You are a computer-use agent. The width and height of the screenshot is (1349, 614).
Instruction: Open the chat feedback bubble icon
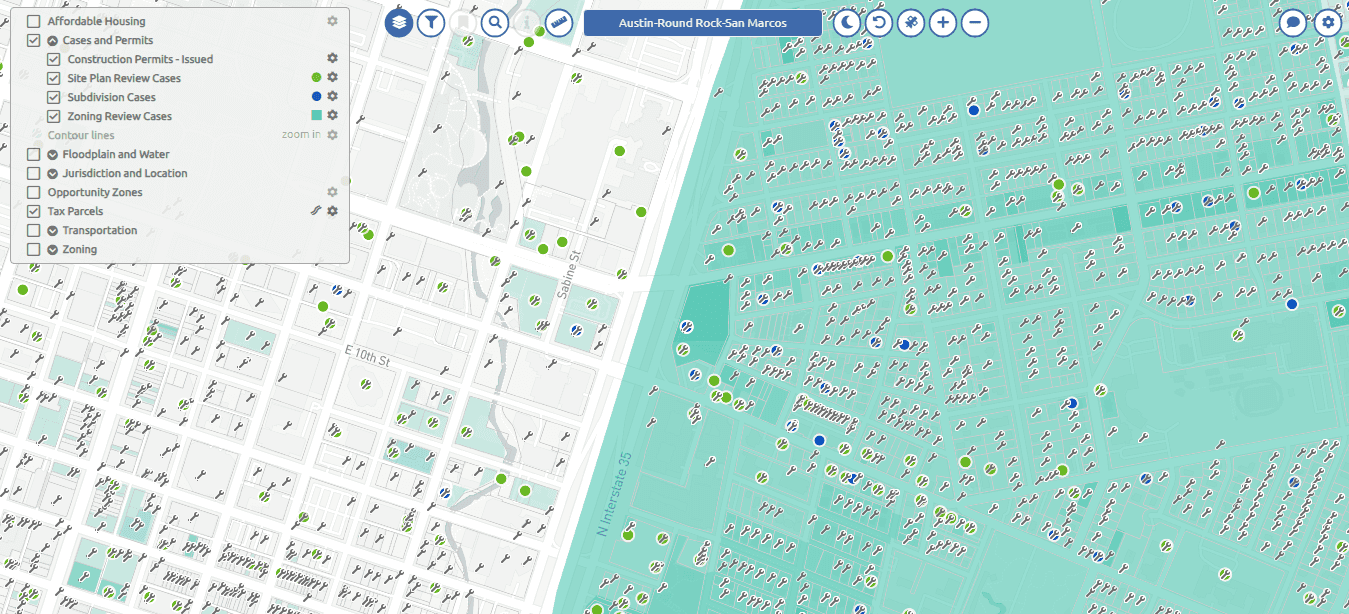[x=1295, y=22]
